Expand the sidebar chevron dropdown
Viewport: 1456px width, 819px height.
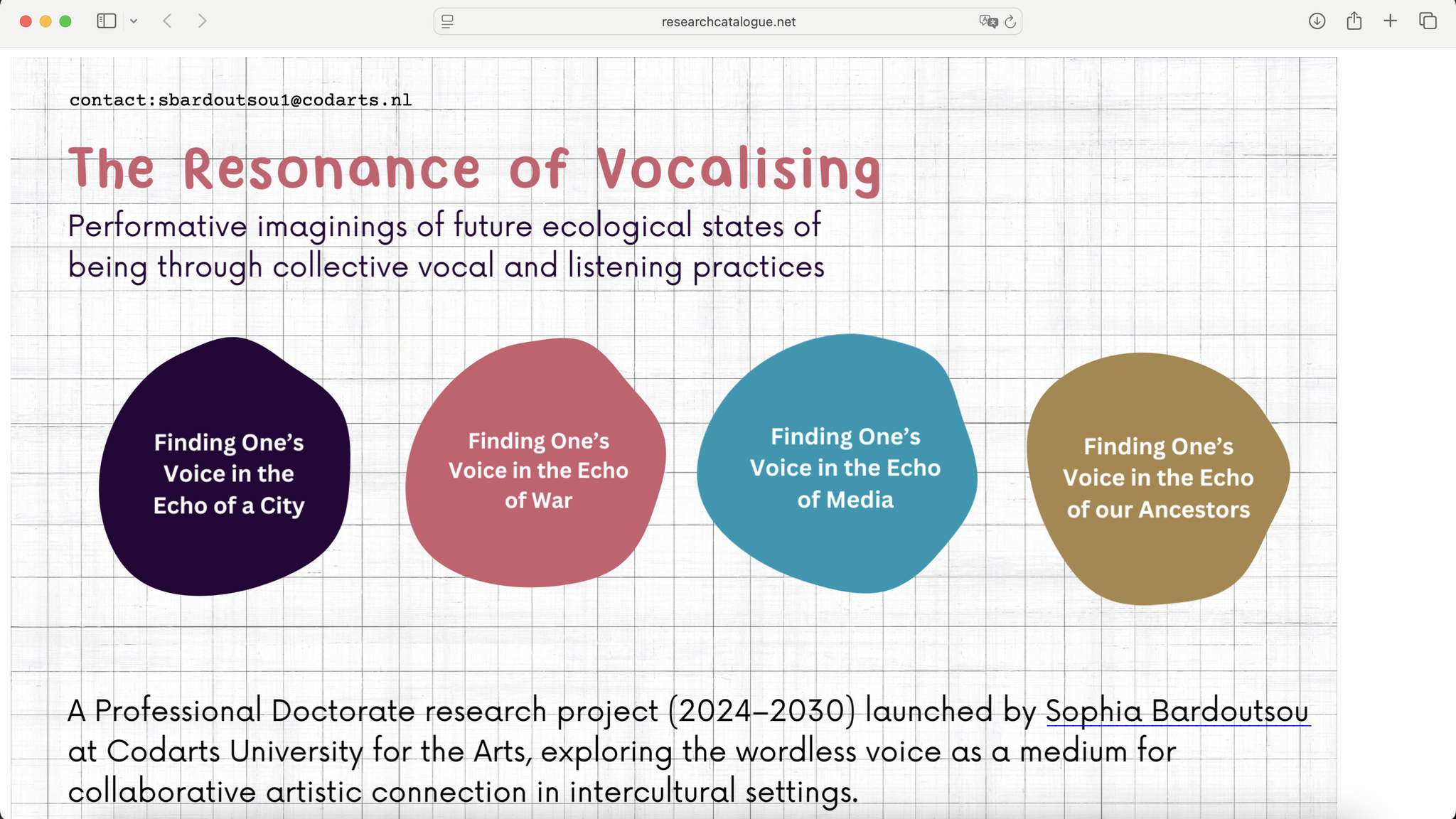(135, 21)
